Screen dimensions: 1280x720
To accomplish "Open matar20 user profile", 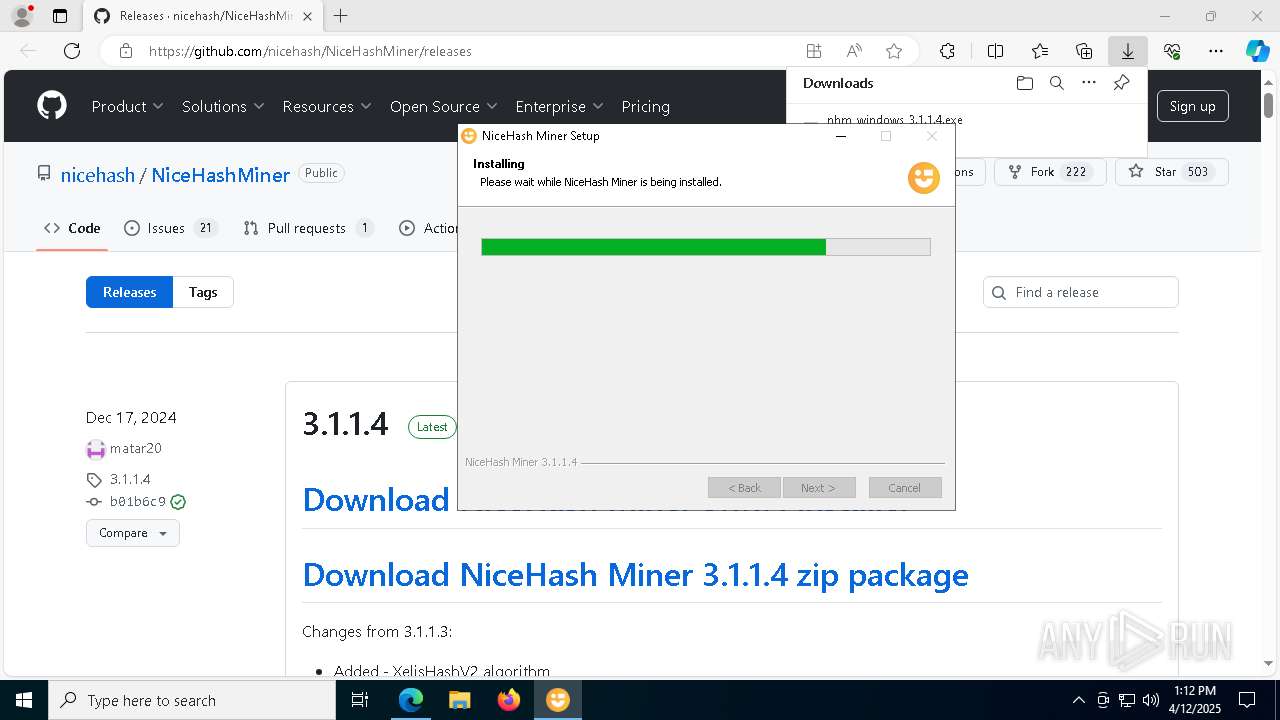I will (135, 449).
